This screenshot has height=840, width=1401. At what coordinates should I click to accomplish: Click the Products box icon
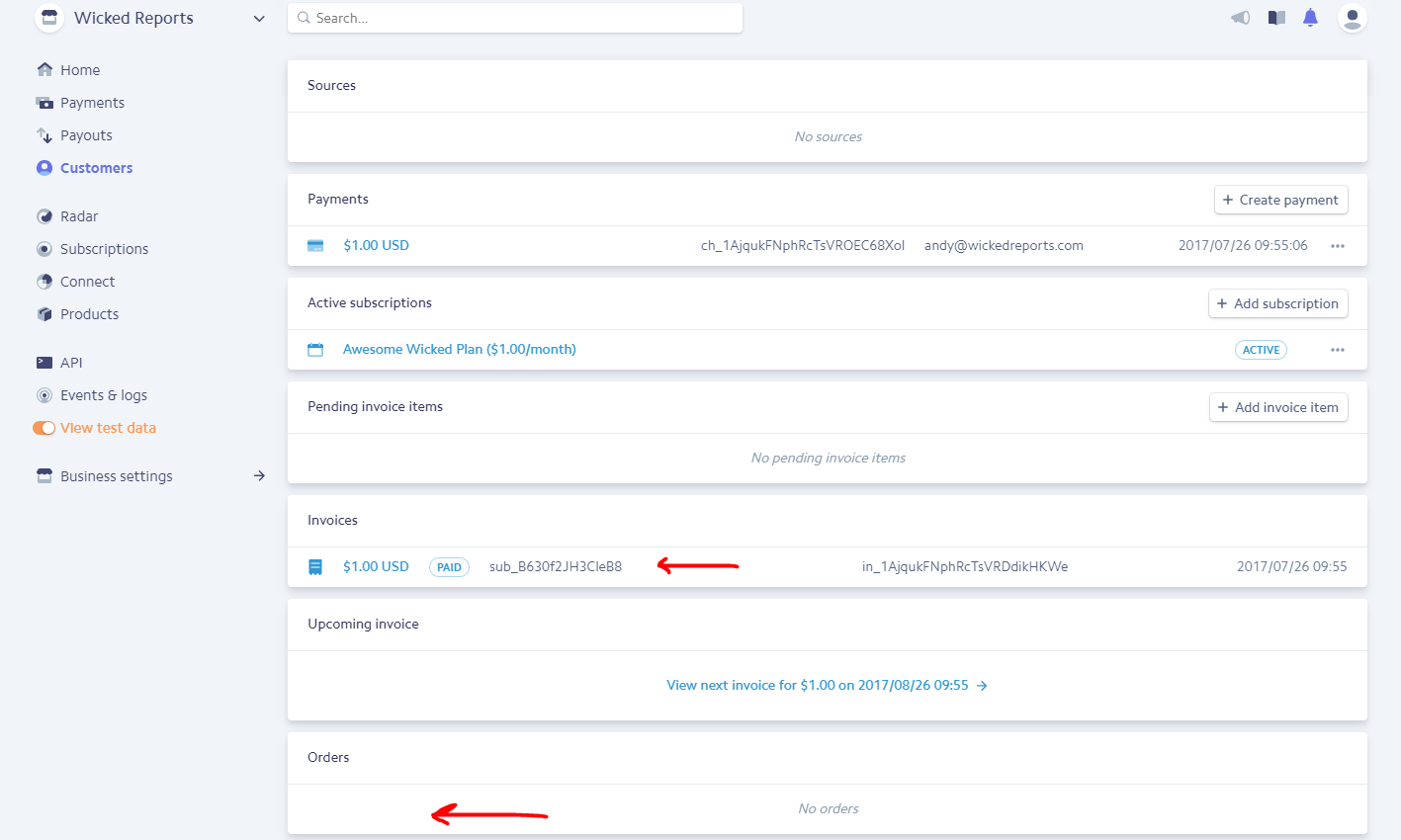pos(44,314)
